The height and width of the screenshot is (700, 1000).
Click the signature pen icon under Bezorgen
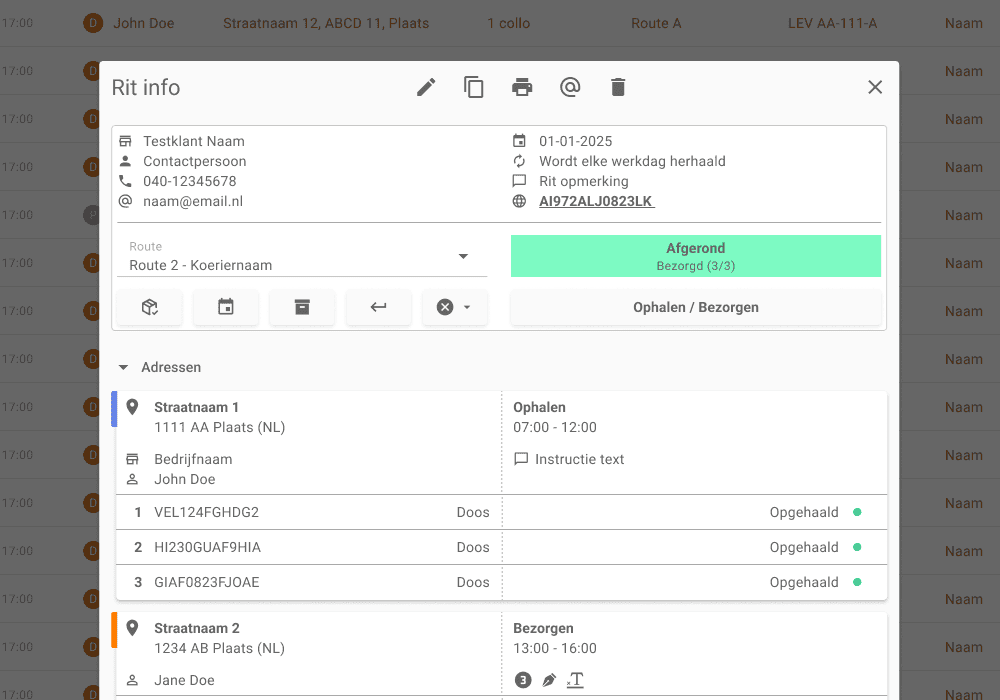click(548, 680)
